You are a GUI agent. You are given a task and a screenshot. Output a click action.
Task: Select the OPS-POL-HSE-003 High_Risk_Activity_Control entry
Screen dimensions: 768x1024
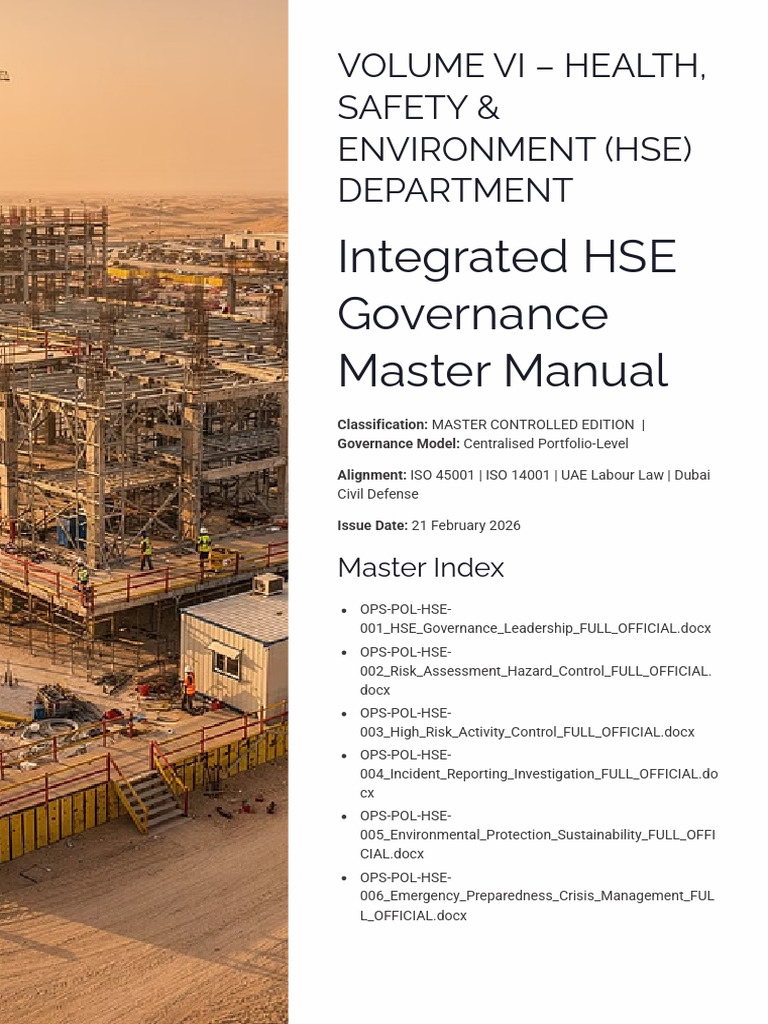coord(527,722)
